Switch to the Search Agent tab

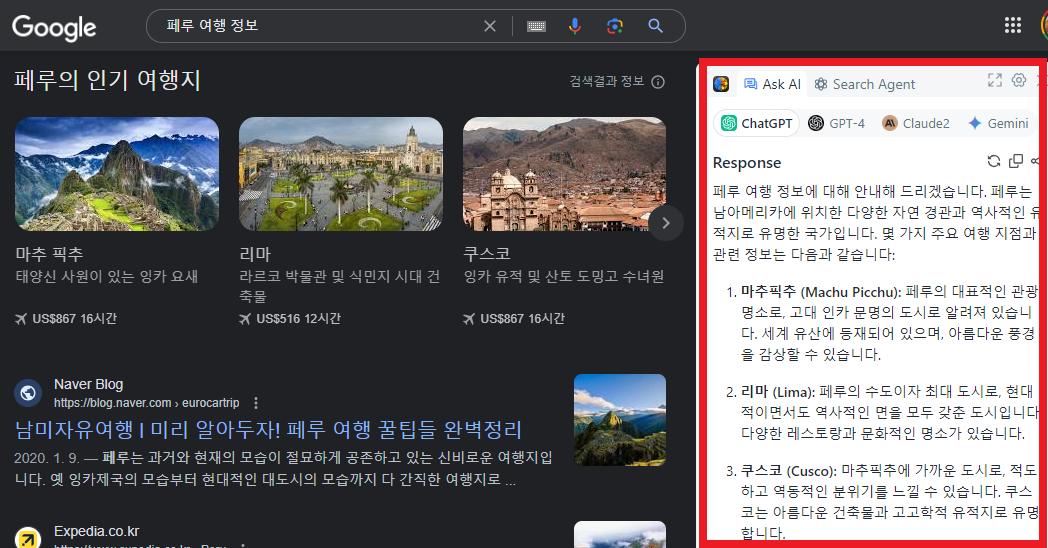tap(864, 84)
